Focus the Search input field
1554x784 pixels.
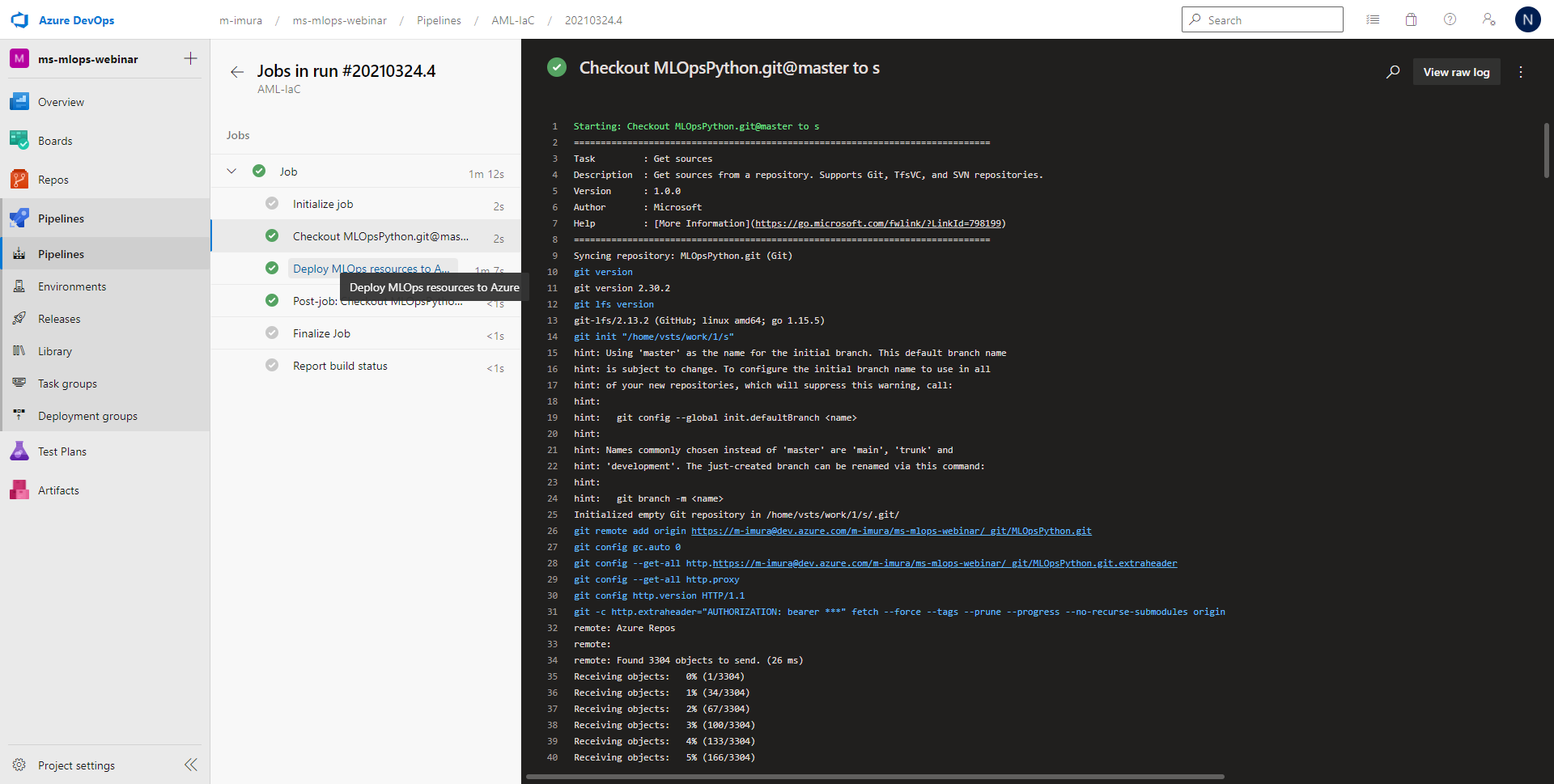[x=1263, y=20]
